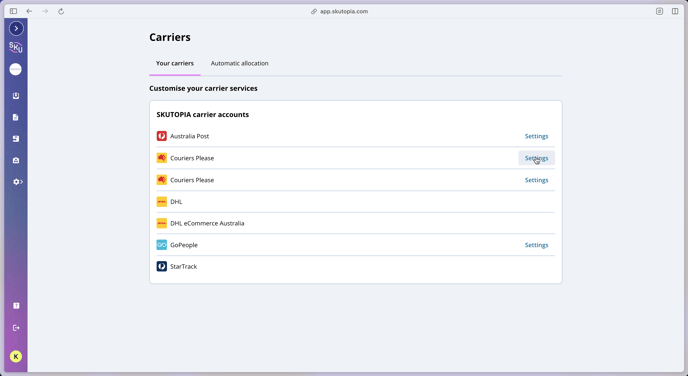Open the bag icon in sidebar
Viewport: 688px width, 376px height.
coord(16,160)
